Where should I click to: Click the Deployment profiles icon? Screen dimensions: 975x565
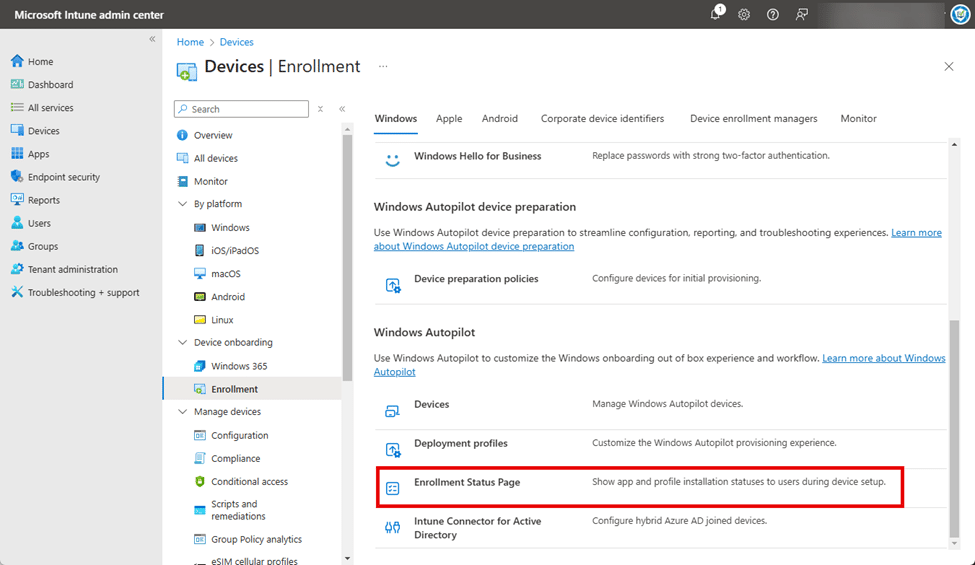393,449
